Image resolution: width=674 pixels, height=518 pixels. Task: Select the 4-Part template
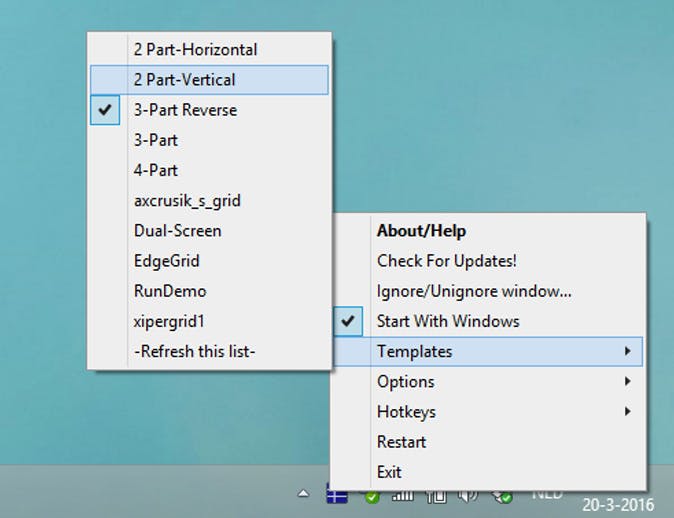pyautogui.click(x=209, y=170)
